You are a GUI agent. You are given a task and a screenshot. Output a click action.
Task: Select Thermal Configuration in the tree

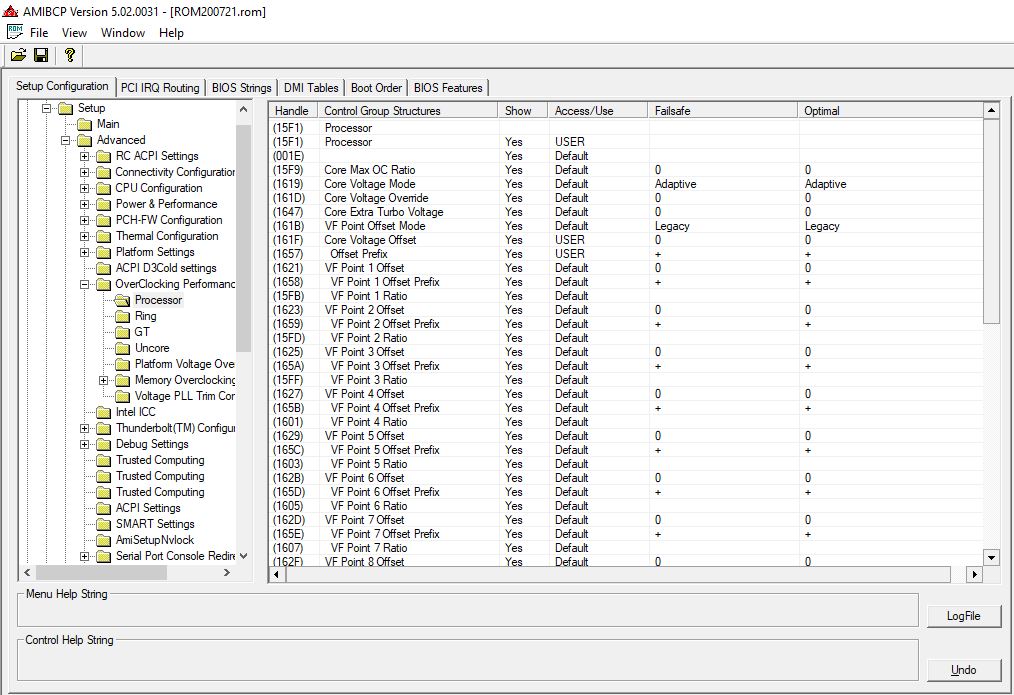[167, 237]
